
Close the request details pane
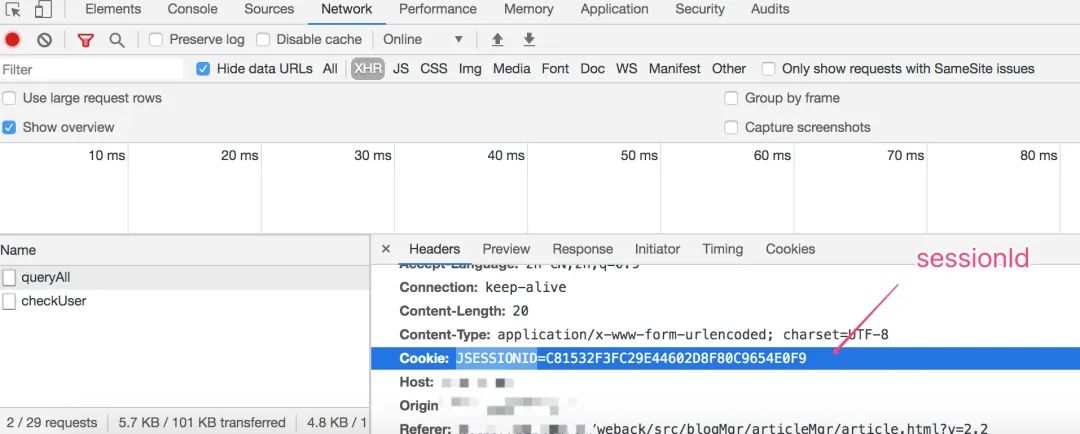[386, 249]
